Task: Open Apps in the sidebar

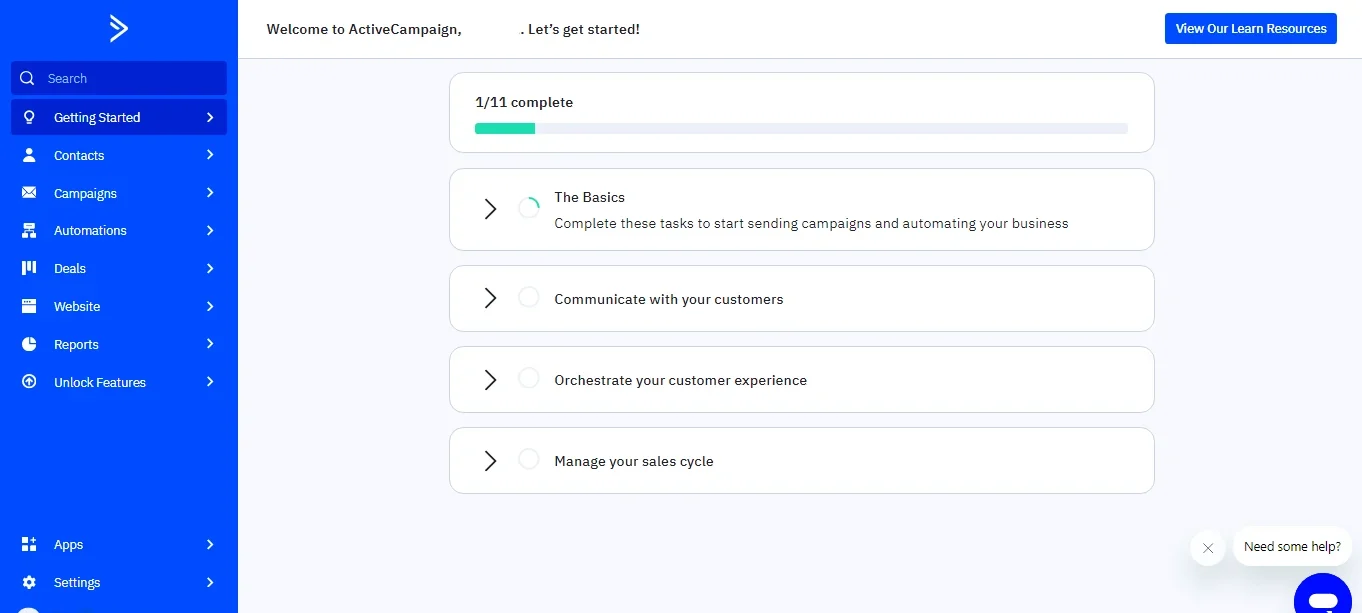Action: point(119,544)
